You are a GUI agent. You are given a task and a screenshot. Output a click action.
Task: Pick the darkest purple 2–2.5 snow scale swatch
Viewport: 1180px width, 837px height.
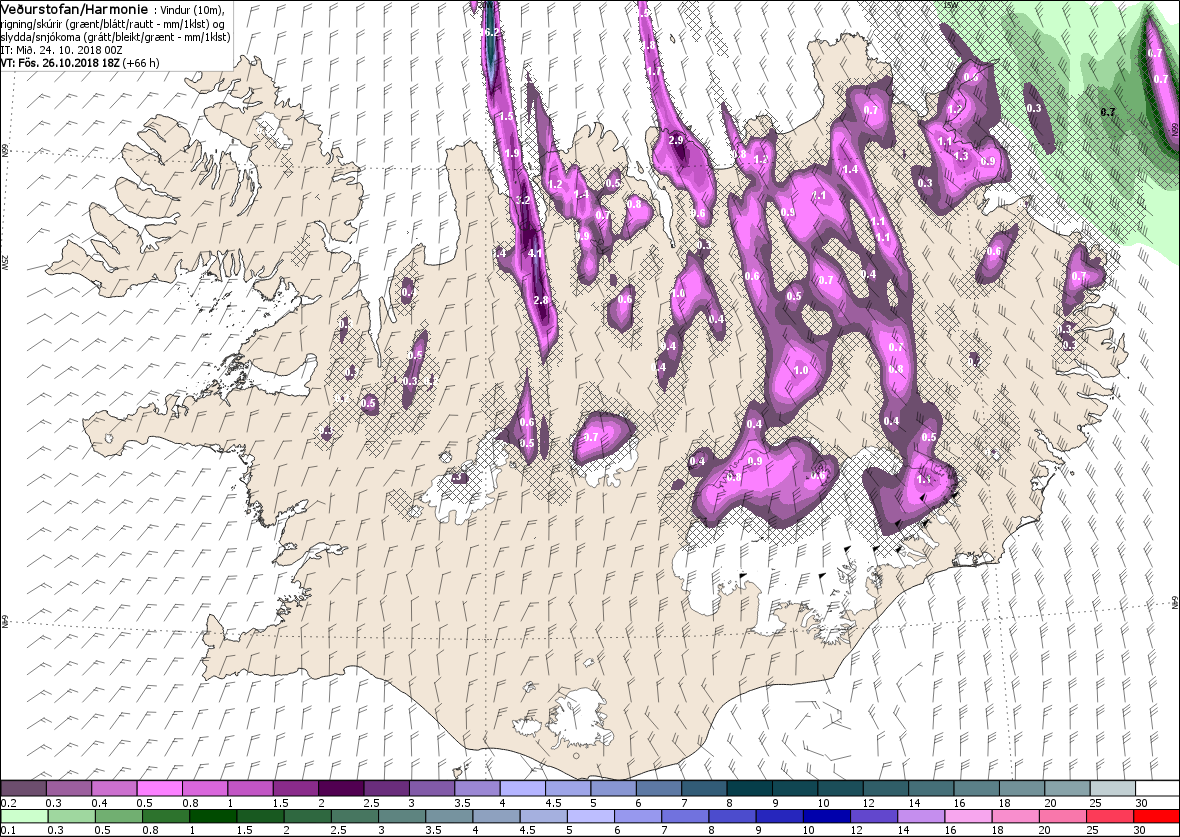(341, 788)
